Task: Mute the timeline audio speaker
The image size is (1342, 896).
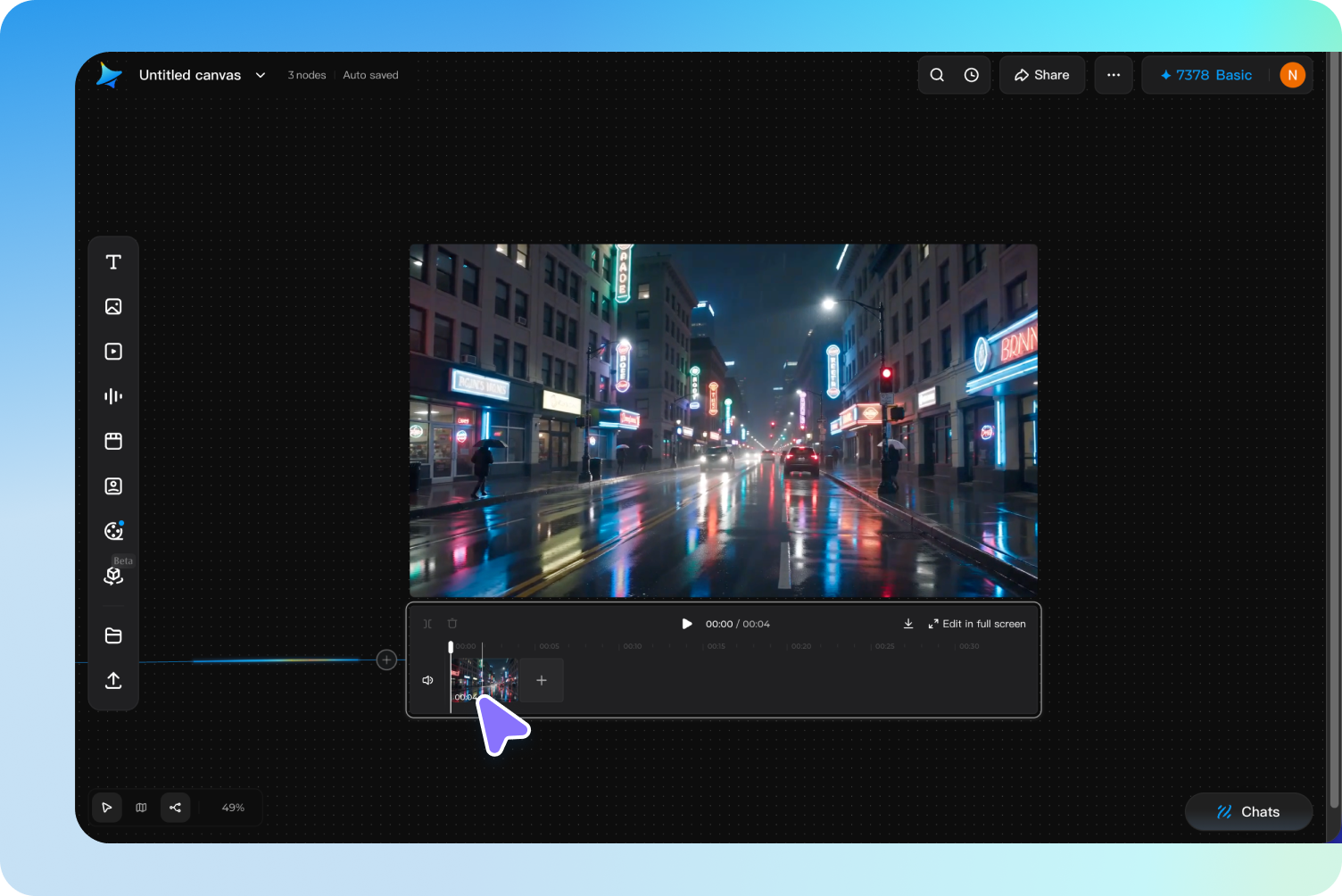Action: click(427, 680)
